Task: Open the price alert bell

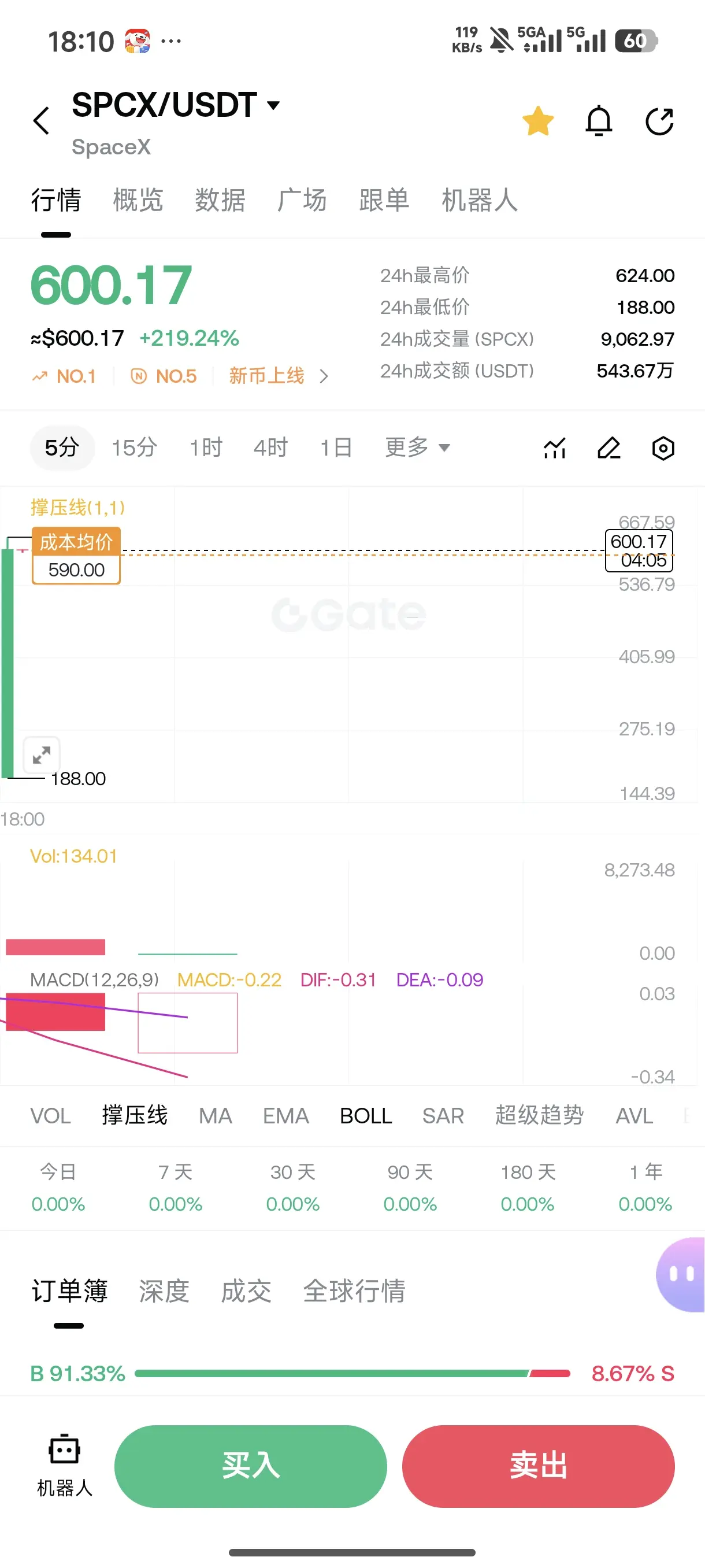Action: coord(599,120)
